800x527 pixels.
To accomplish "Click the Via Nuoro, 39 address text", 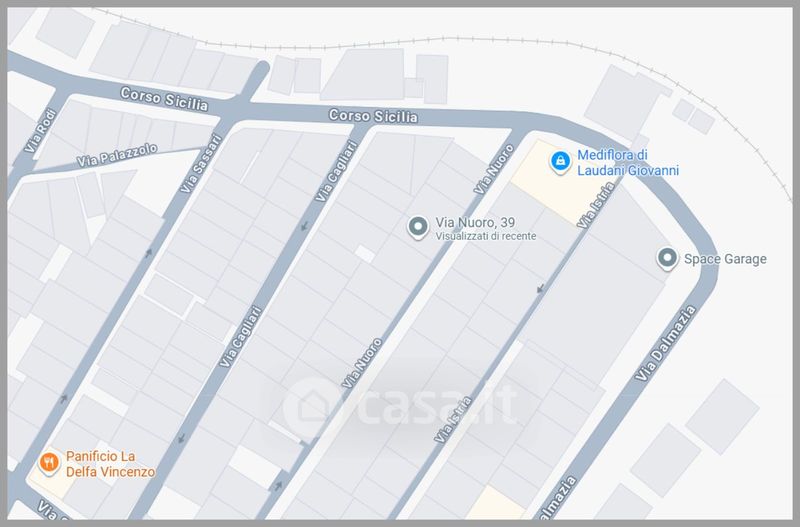I will tap(475, 222).
